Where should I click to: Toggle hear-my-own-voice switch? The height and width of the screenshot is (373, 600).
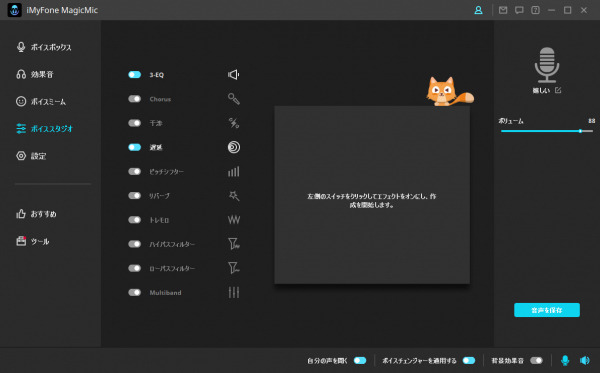pyautogui.click(x=360, y=360)
